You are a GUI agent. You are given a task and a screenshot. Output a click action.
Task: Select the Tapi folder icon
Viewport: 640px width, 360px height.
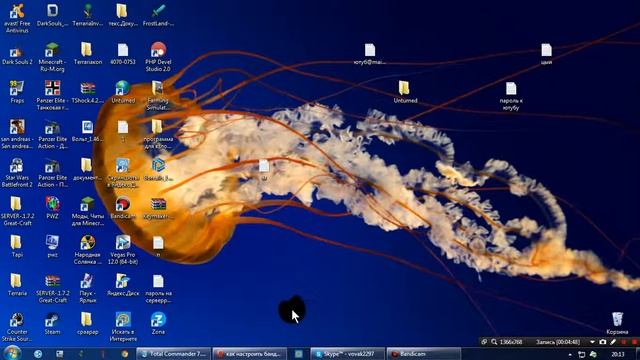(x=16, y=246)
